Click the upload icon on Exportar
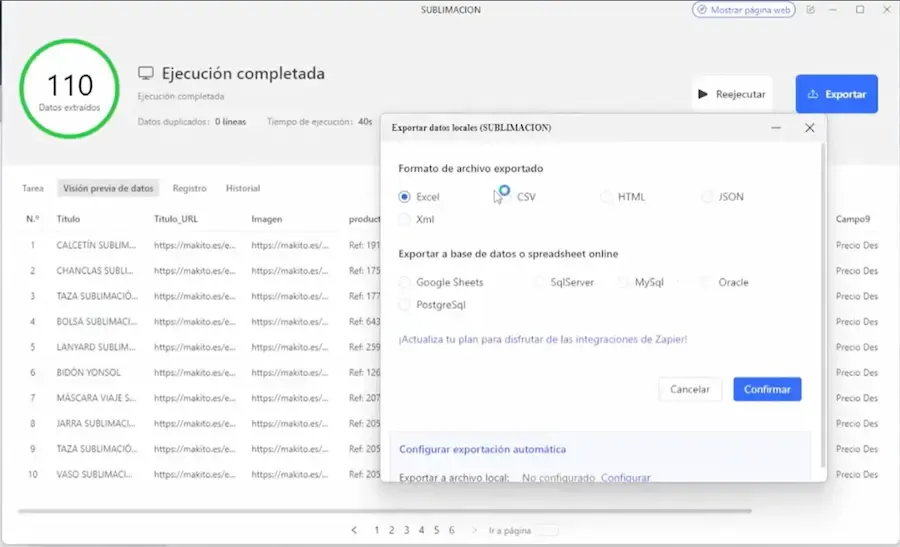900x547 pixels. 813,94
